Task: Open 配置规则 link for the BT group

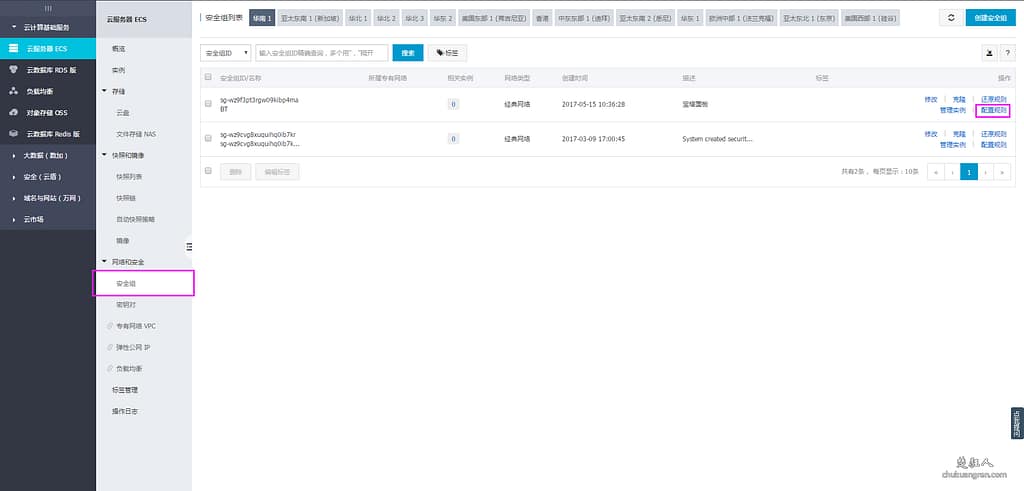Action: 993,109
